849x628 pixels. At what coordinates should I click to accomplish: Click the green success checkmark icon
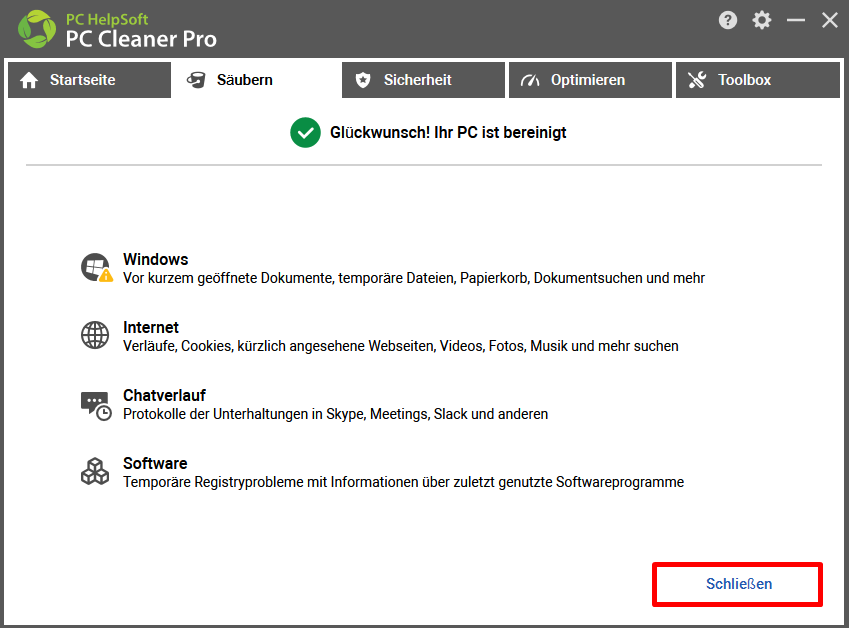pos(305,133)
